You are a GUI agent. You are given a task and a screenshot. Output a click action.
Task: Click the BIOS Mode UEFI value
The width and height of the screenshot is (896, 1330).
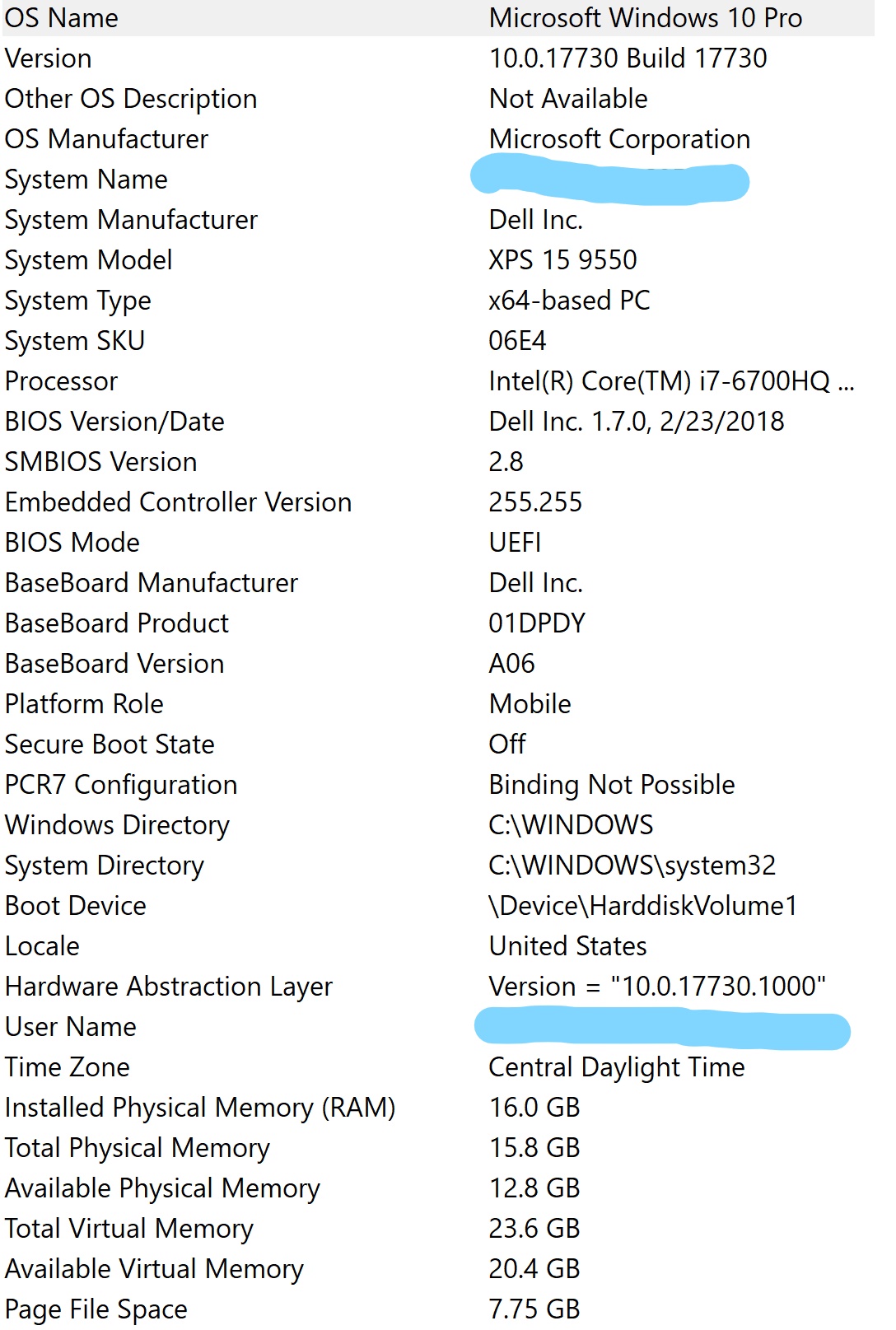coord(515,543)
